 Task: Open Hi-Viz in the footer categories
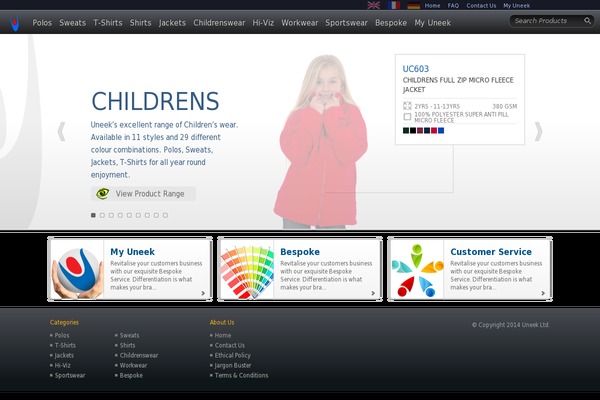tap(62, 365)
